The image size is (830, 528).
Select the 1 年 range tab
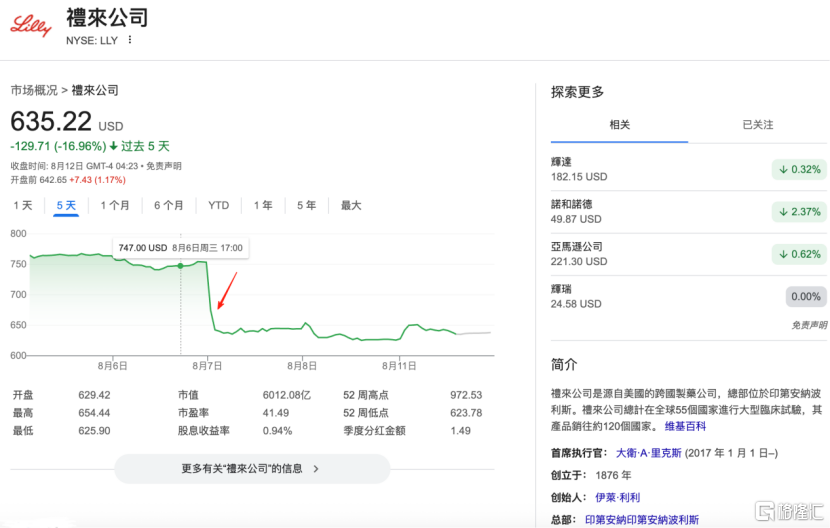click(x=263, y=205)
